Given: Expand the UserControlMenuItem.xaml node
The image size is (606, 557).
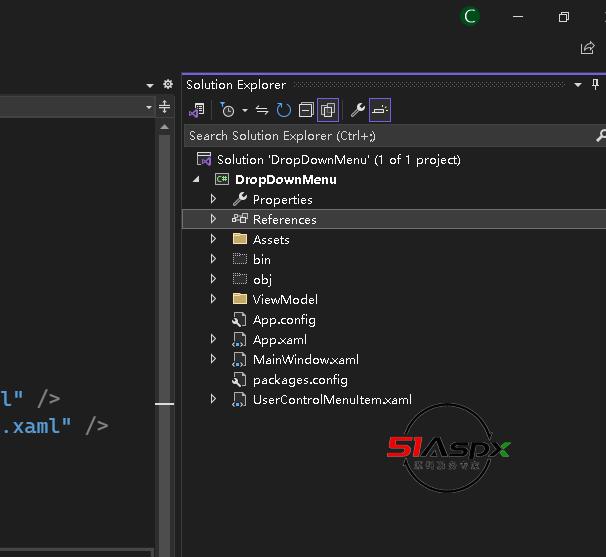Looking at the screenshot, I should [213, 399].
